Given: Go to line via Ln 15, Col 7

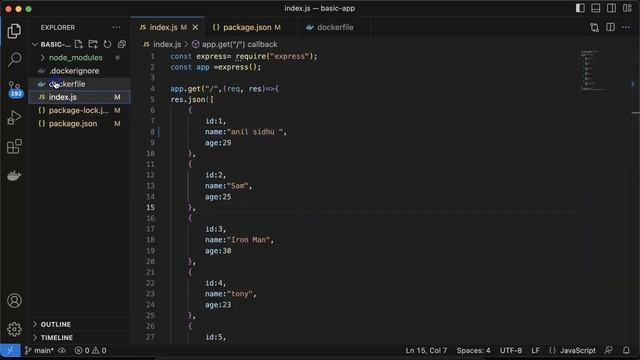Looking at the screenshot, I should [x=426, y=350].
